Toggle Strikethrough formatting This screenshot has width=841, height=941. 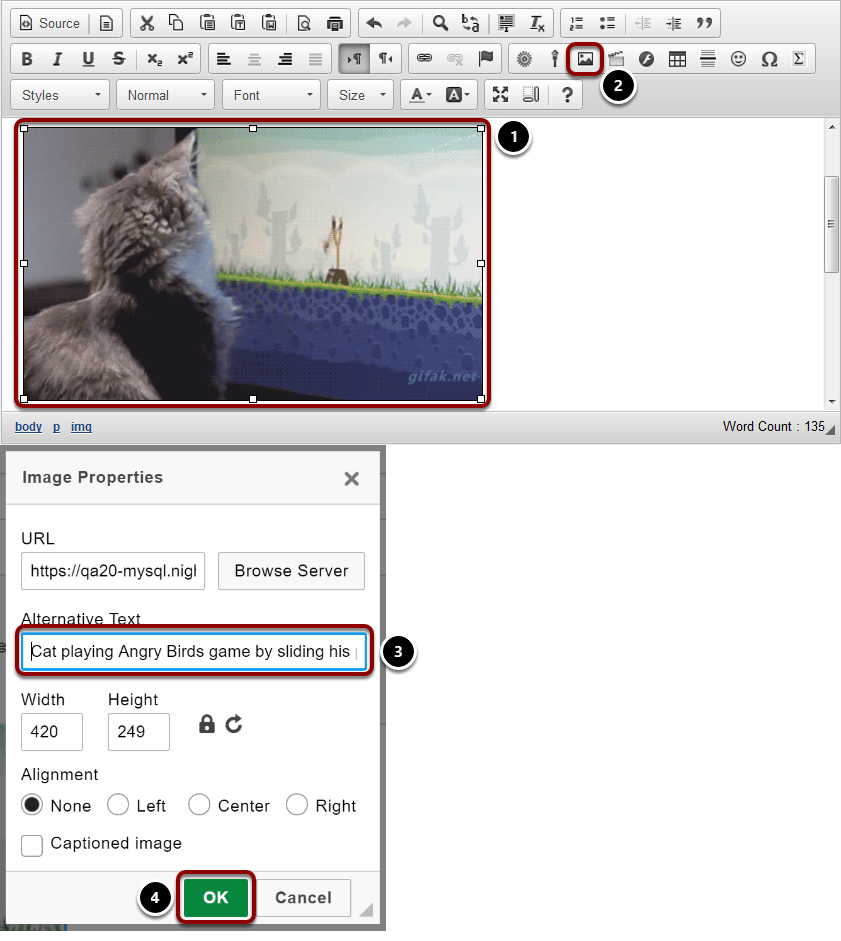pyautogui.click(x=119, y=59)
